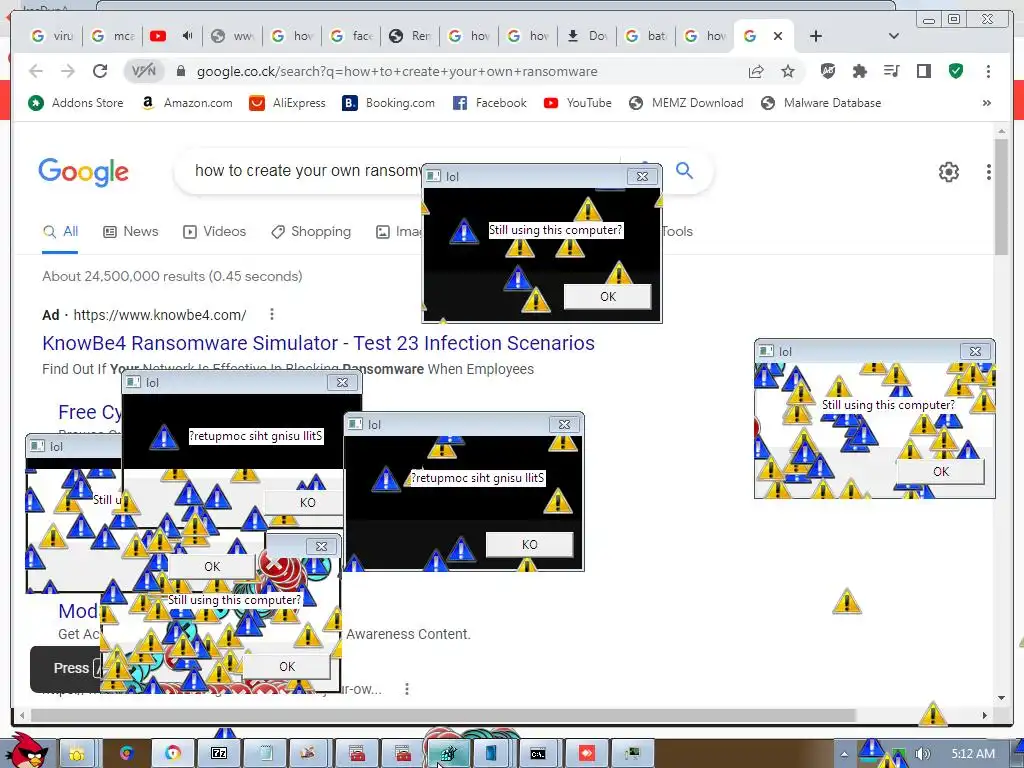Screen dimensions: 1024x768
Task: Click OK in the top 'lol' dialog
Action: click(607, 296)
